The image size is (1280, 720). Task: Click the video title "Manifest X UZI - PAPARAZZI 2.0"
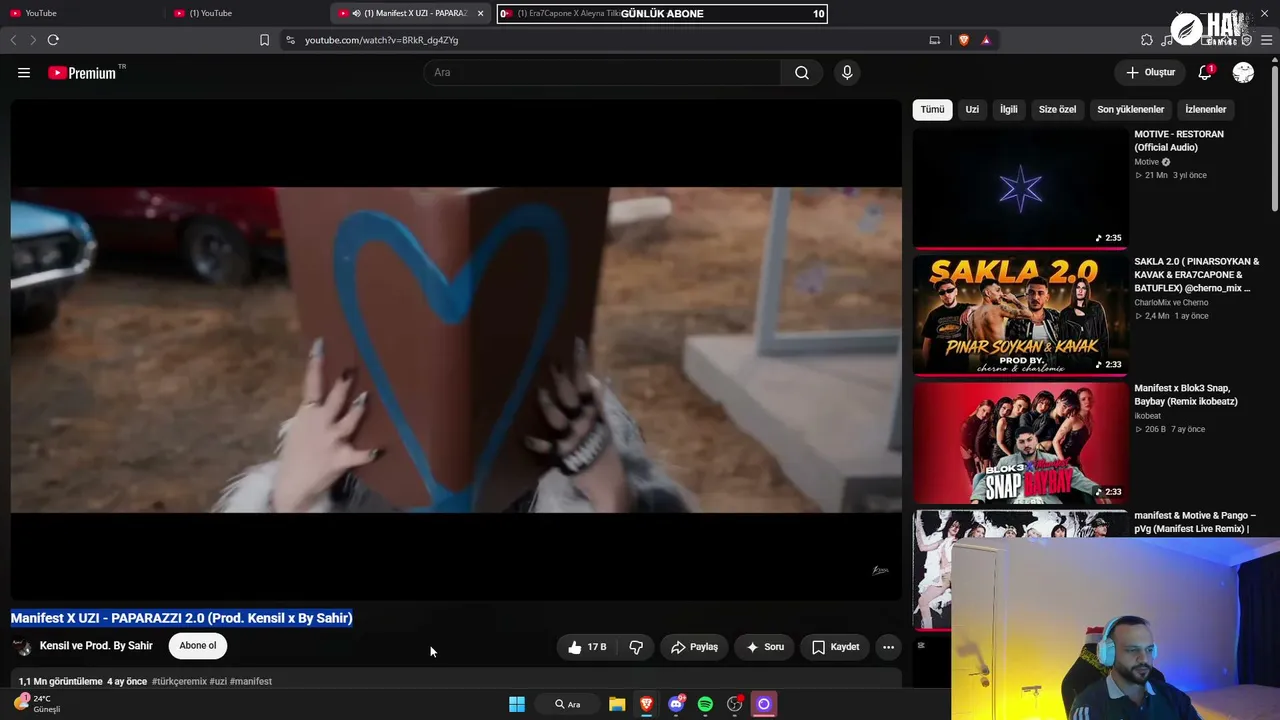click(182, 618)
